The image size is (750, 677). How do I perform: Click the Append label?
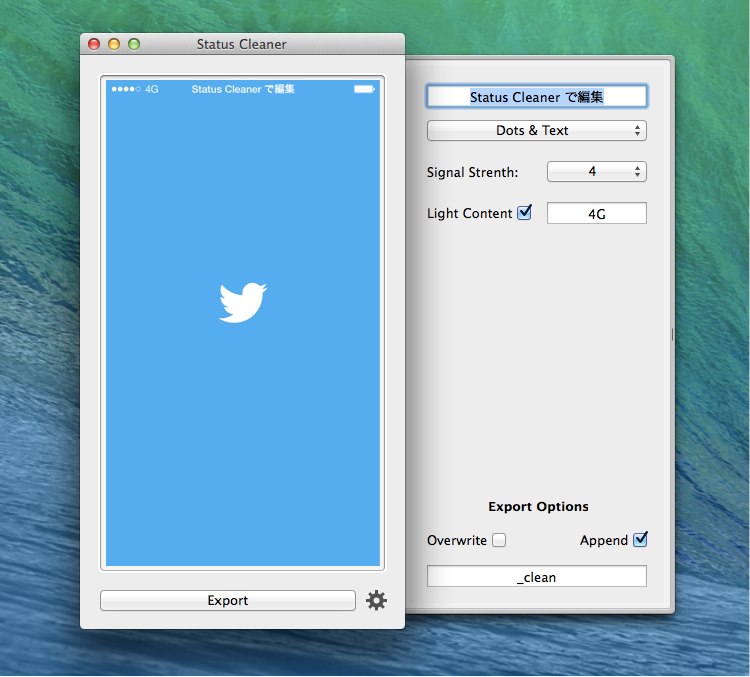tap(604, 541)
